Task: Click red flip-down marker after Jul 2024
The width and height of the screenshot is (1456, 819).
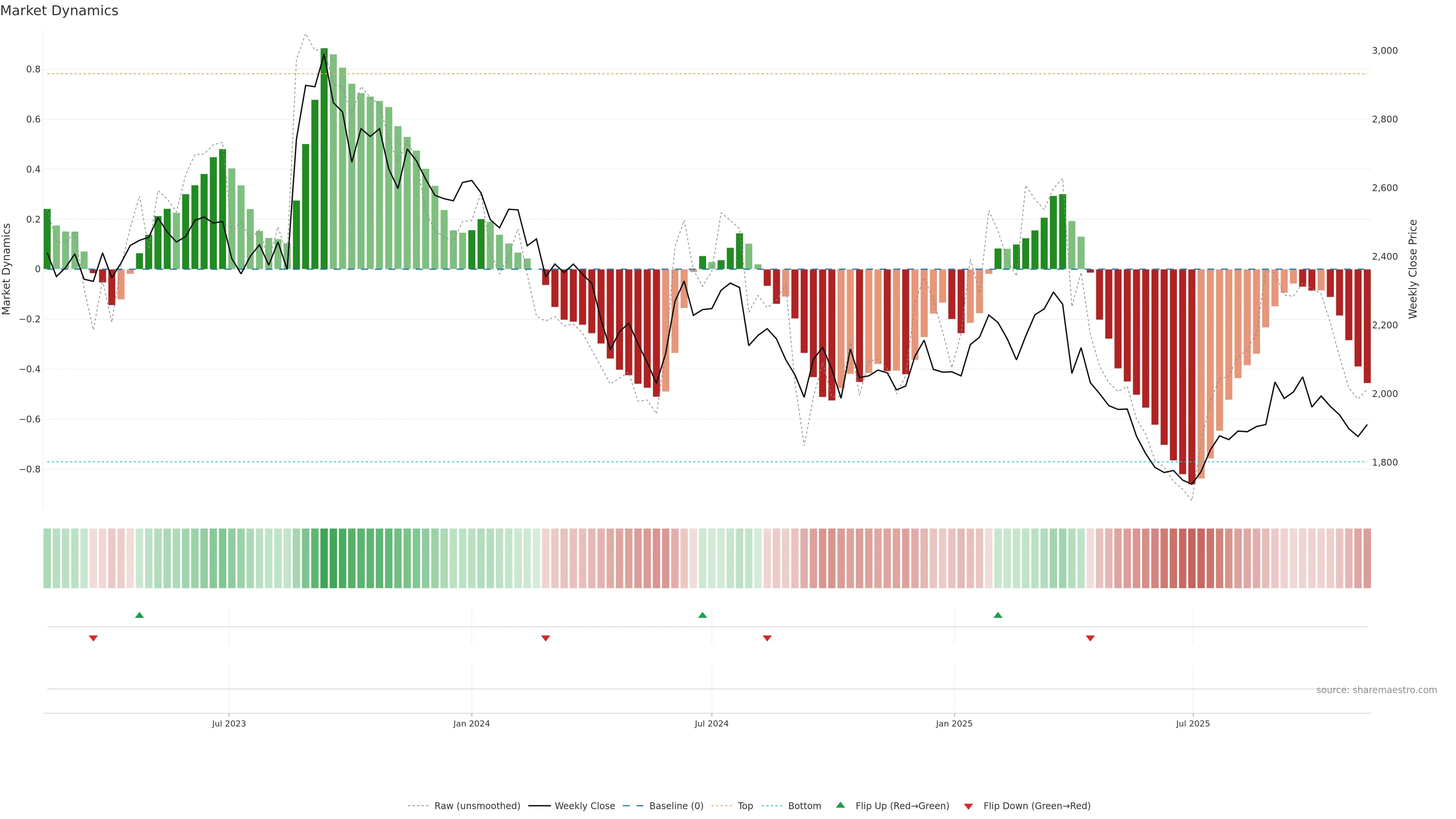Action: point(767,638)
